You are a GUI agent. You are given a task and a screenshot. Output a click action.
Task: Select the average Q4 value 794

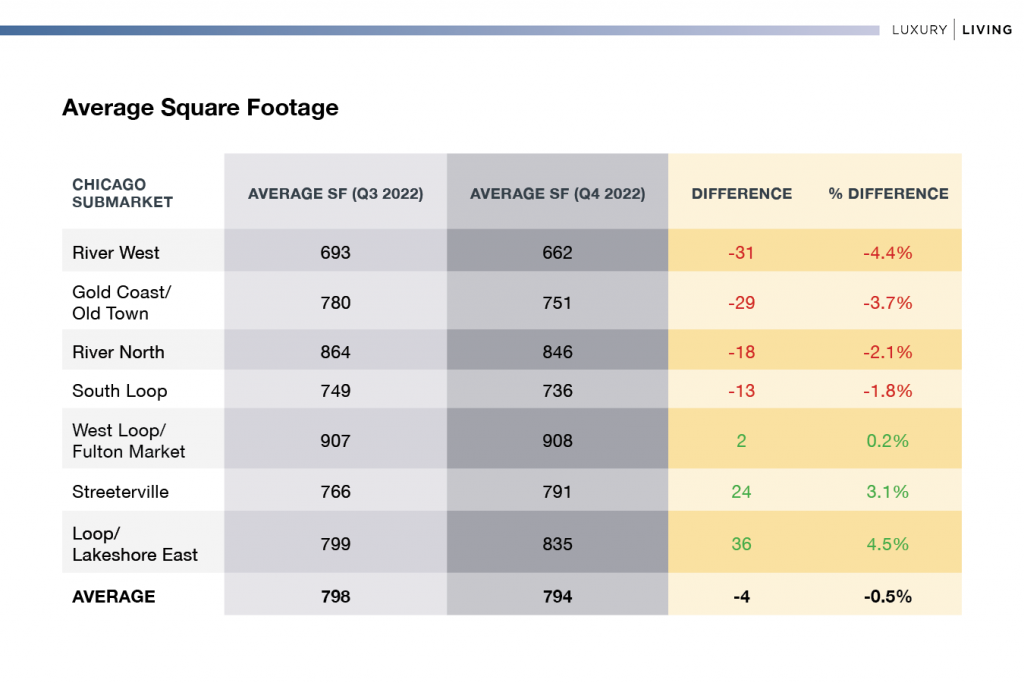click(557, 597)
